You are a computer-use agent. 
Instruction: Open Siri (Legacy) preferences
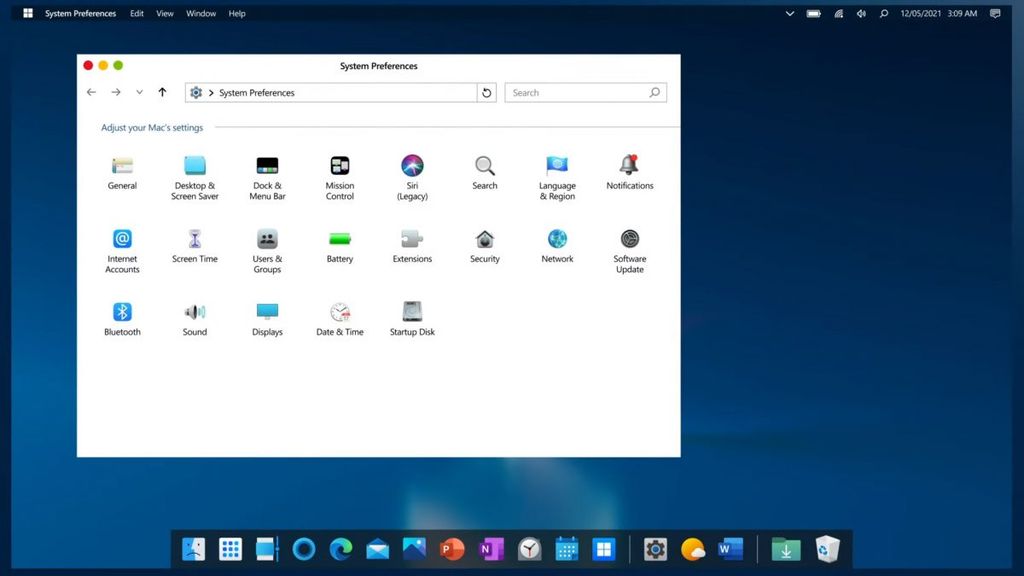click(x=412, y=167)
